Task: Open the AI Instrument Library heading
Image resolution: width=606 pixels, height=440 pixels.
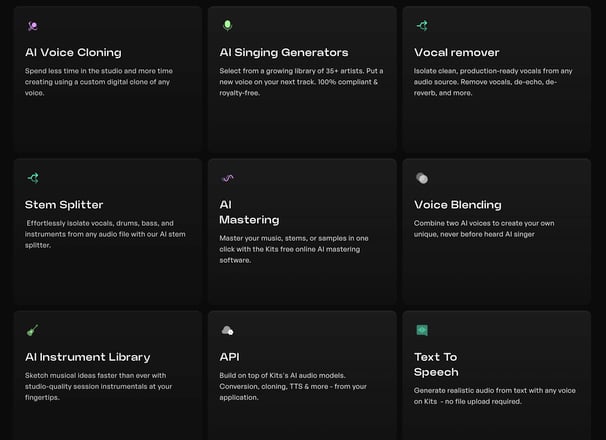Action: (88, 357)
